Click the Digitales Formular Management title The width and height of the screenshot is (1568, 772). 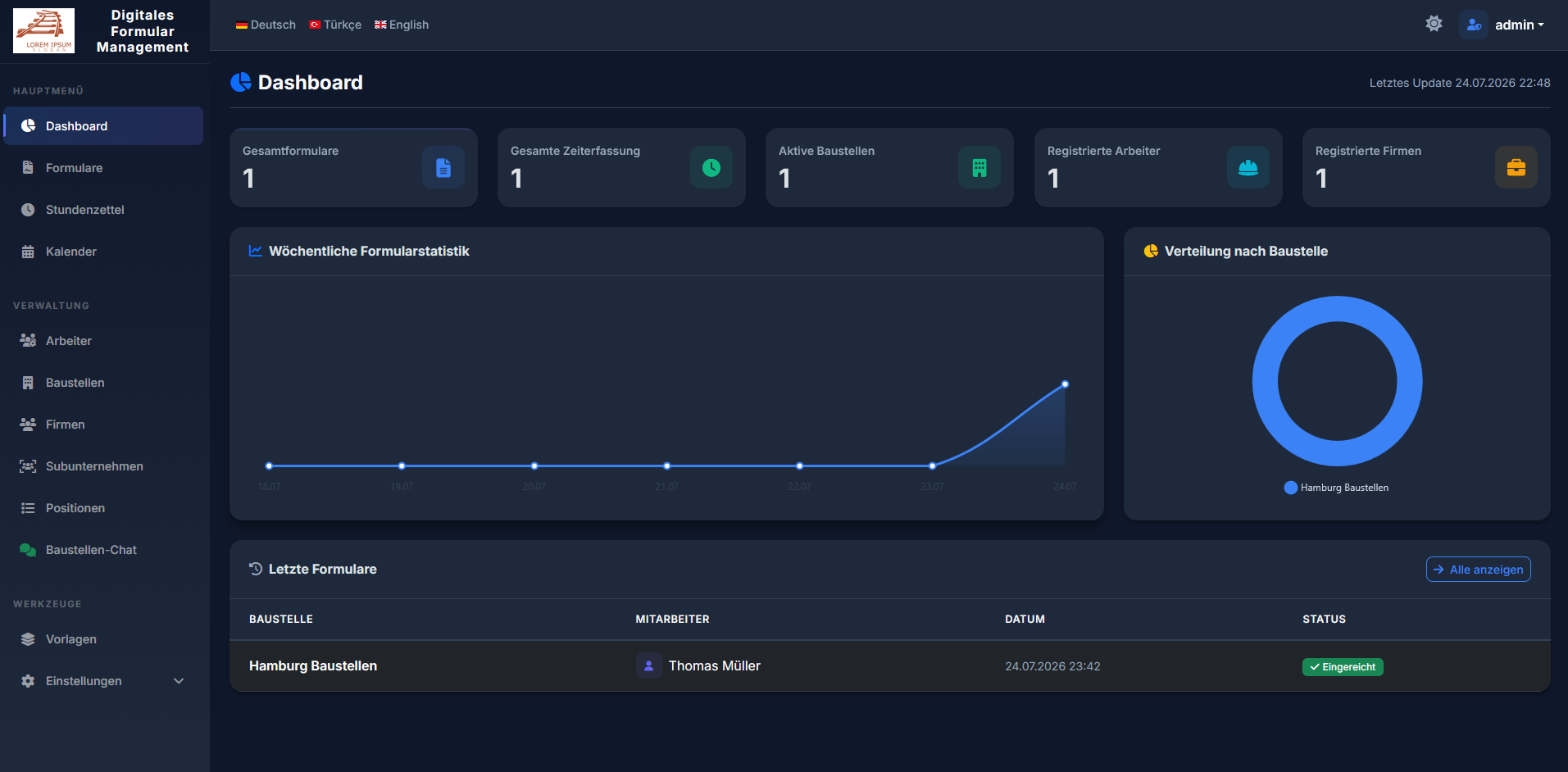click(143, 31)
